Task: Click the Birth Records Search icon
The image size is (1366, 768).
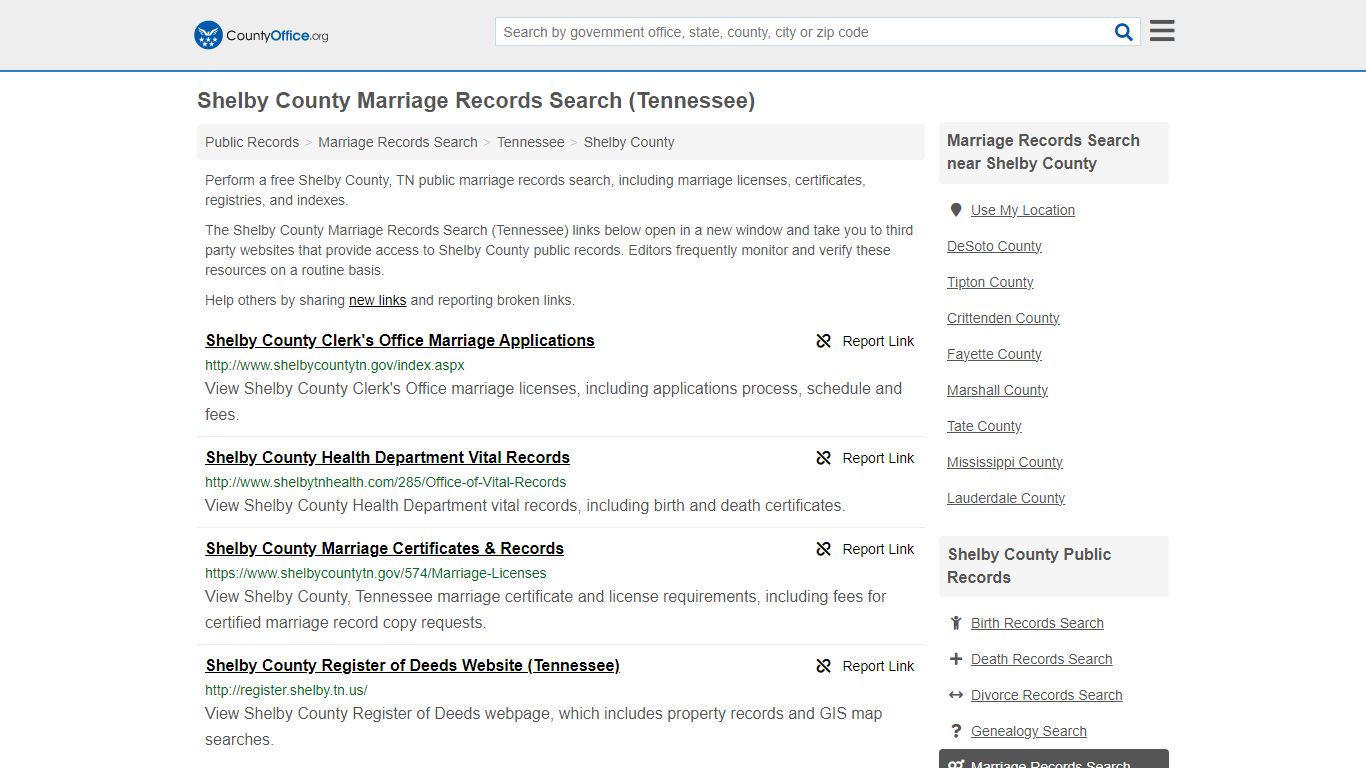Action: tap(956, 623)
